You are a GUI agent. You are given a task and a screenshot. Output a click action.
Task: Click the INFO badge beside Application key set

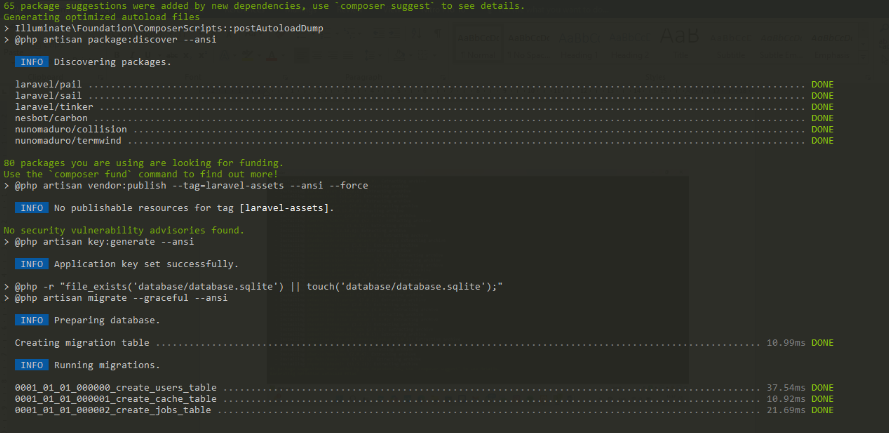31,264
